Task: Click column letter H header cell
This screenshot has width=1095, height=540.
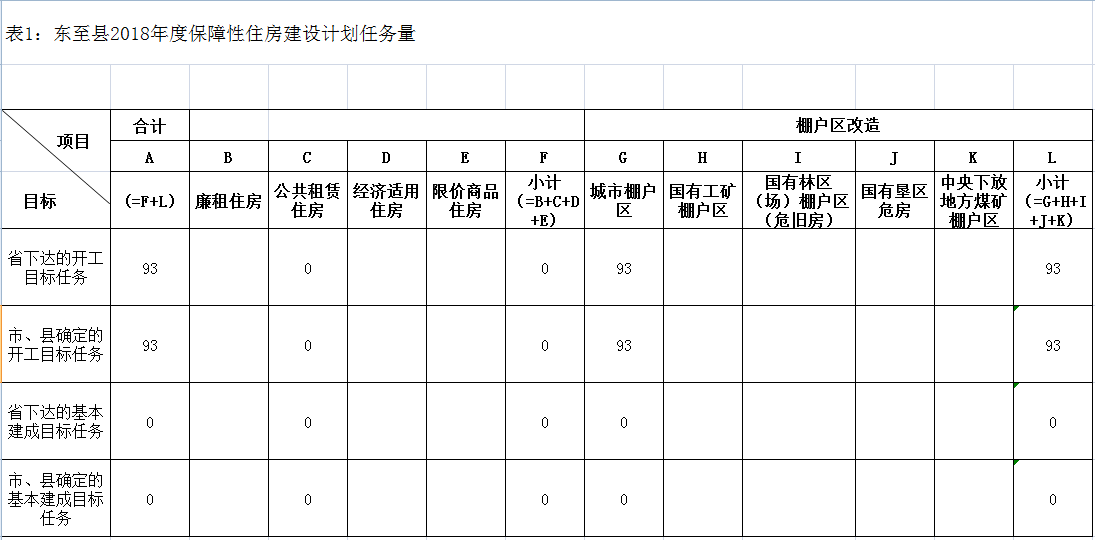Action: click(703, 157)
